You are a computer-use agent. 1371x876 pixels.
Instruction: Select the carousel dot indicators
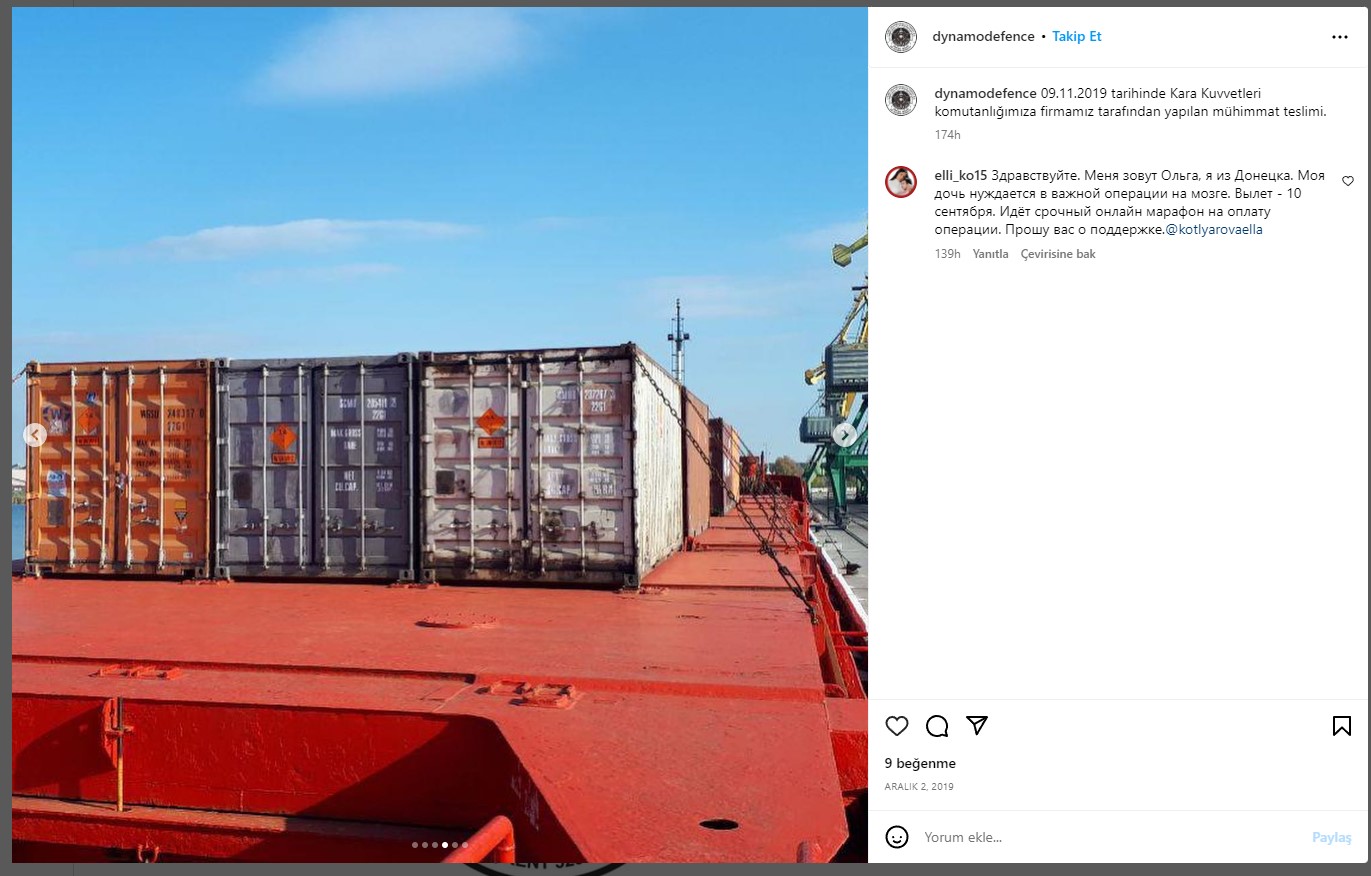point(440,845)
